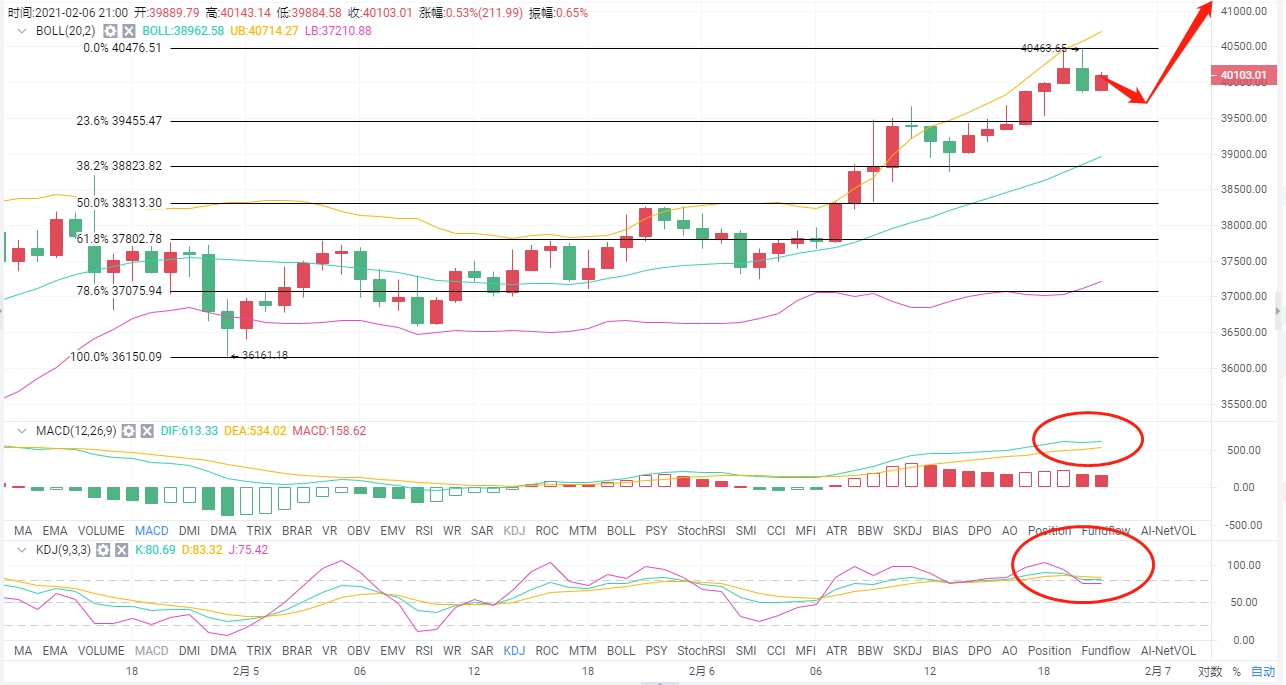Select Fundflow in the MACD panel indicator row
This screenshot has width=1286, height=685.
(1105, 530)
